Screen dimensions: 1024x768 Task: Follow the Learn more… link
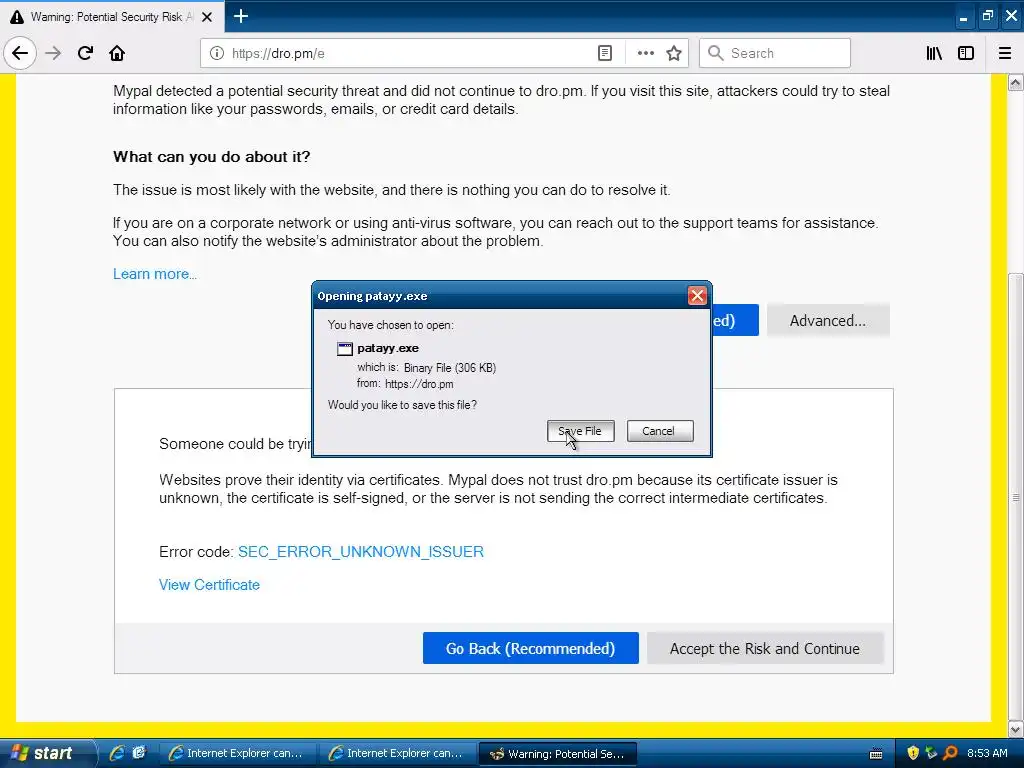point(155,274)
